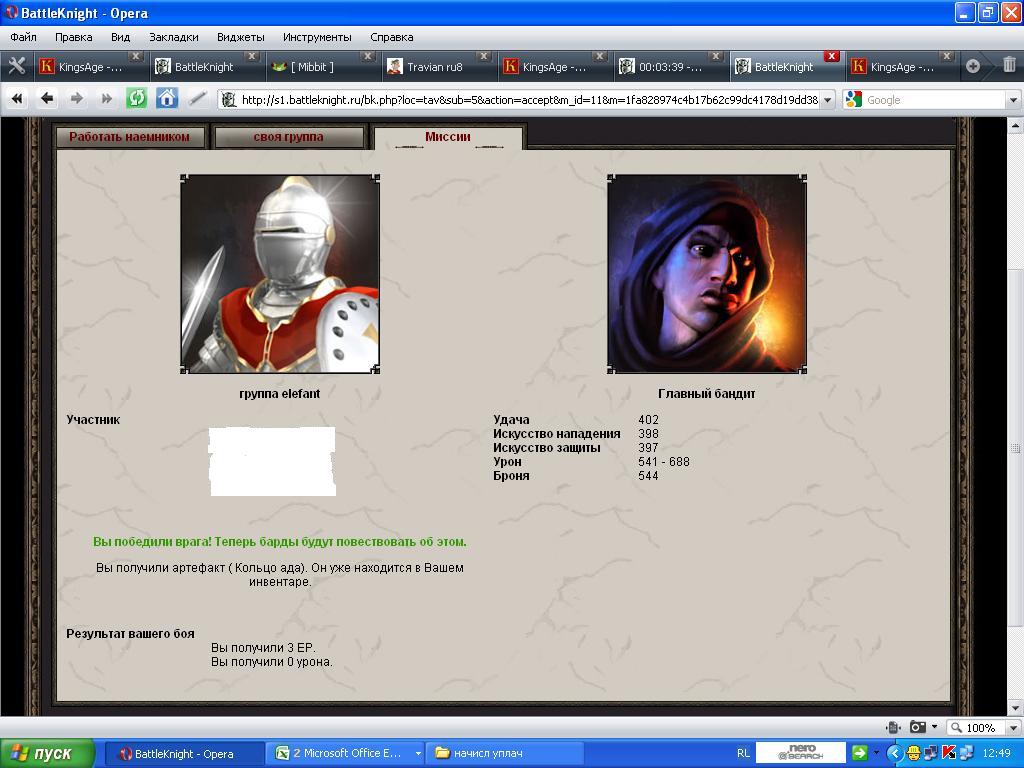
Task: Switch to the Mibbit tab
Action: (x=323, y=67)
